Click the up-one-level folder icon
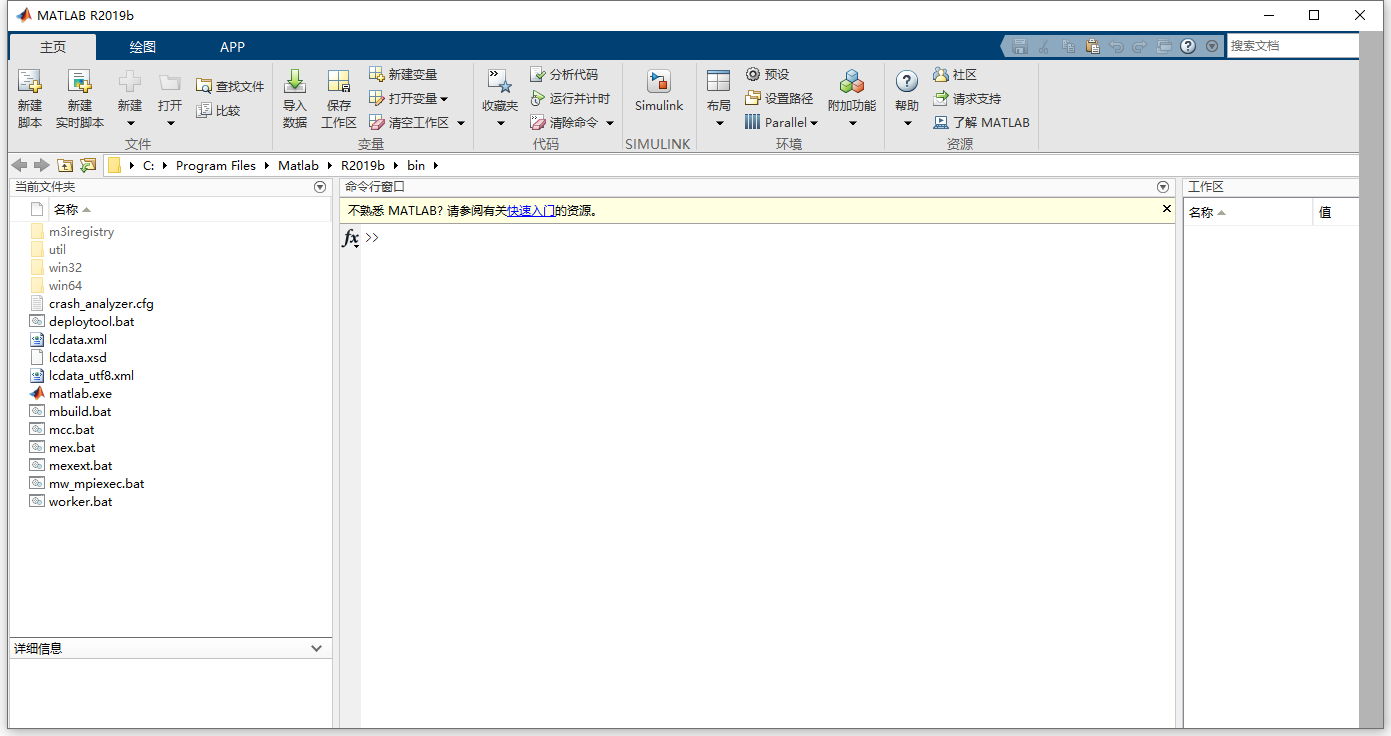The height and width of the screenshot is (736, 1391). point(65,166)
